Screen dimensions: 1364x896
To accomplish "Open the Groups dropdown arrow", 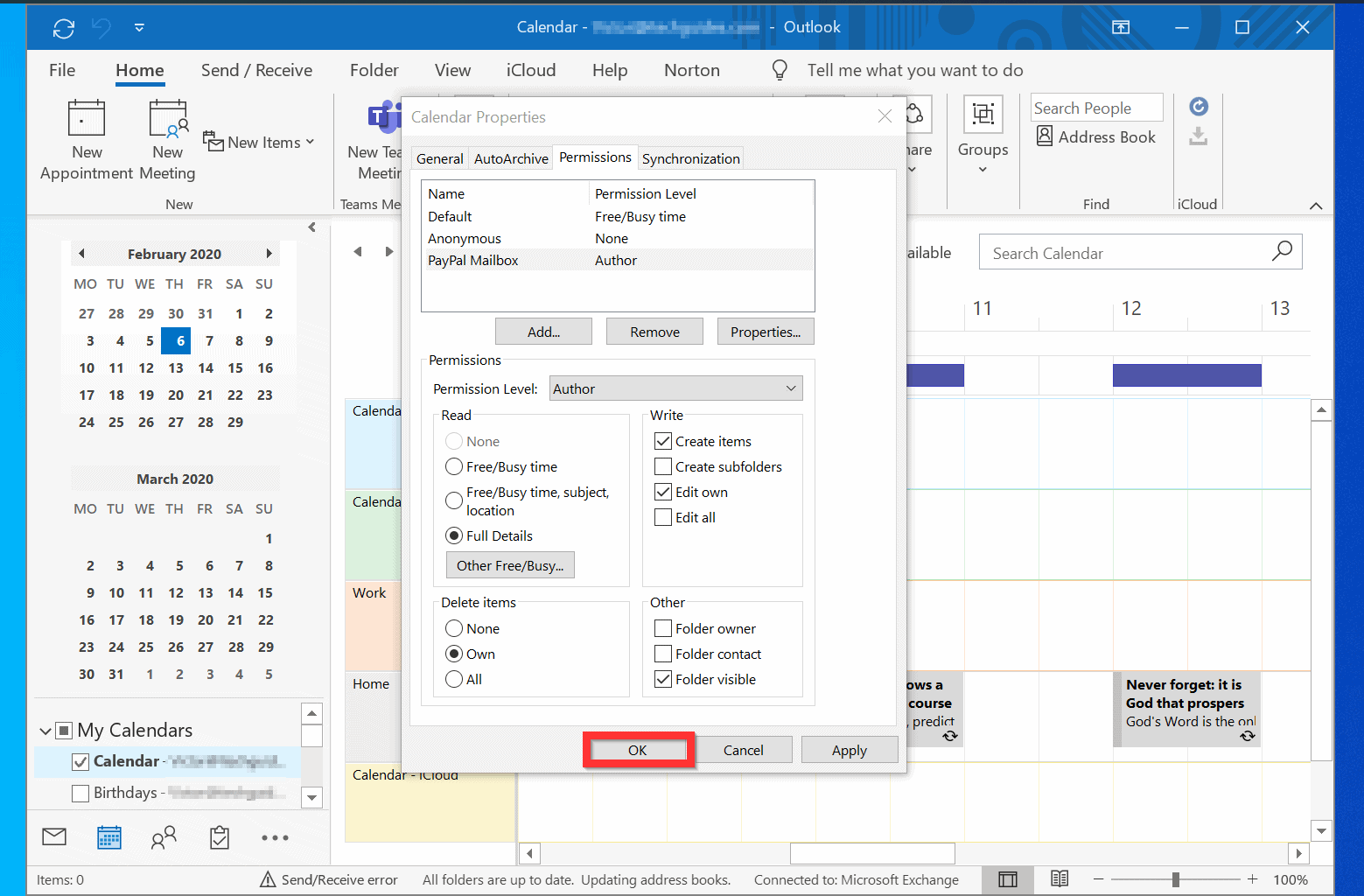I will 983,170.
